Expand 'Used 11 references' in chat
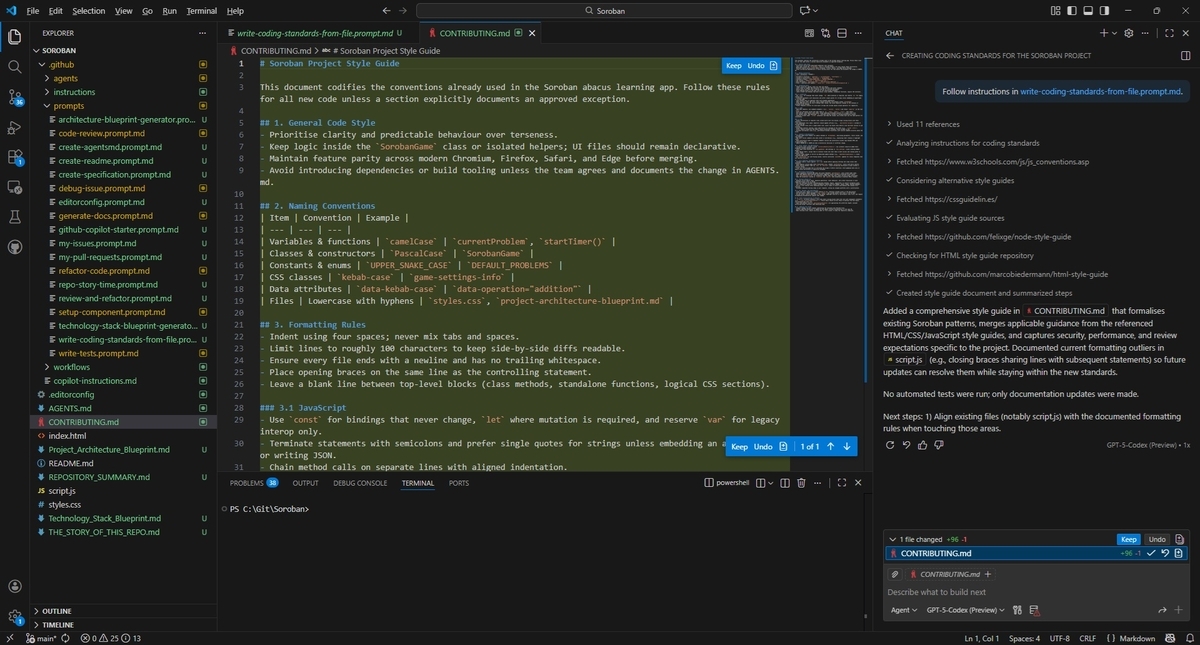 click(926, 124)
